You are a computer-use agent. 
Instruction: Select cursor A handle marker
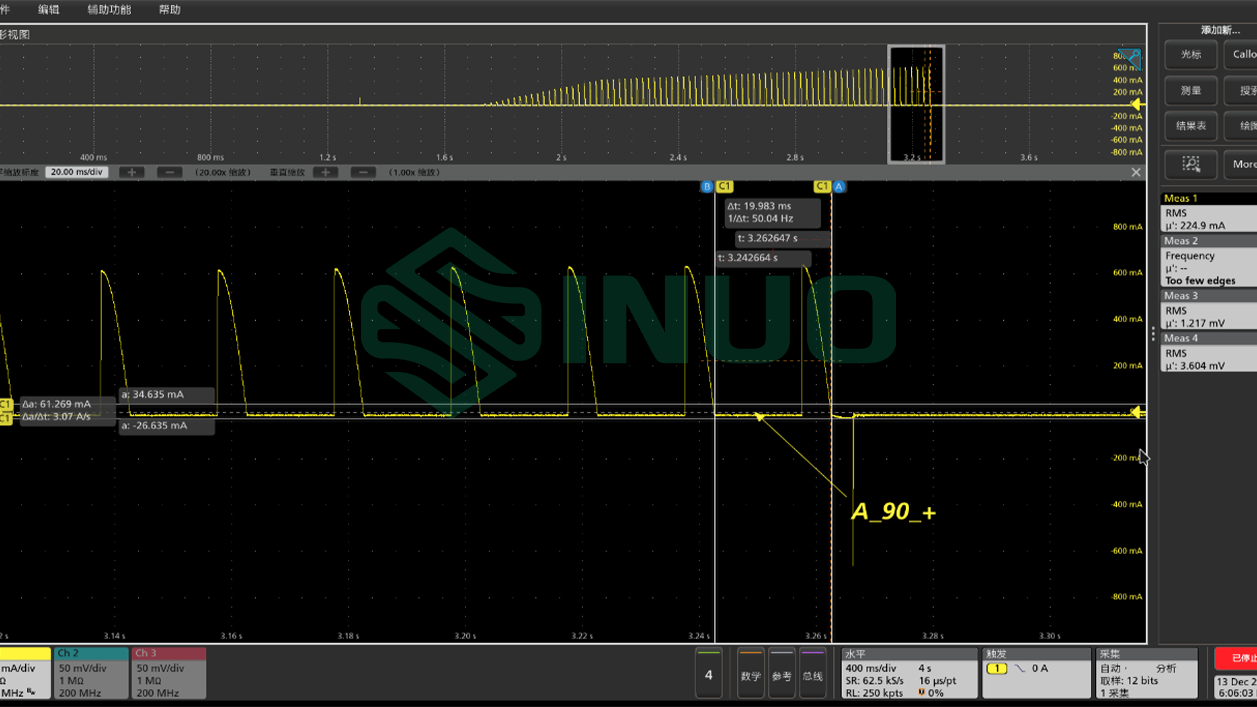(839, 187)
